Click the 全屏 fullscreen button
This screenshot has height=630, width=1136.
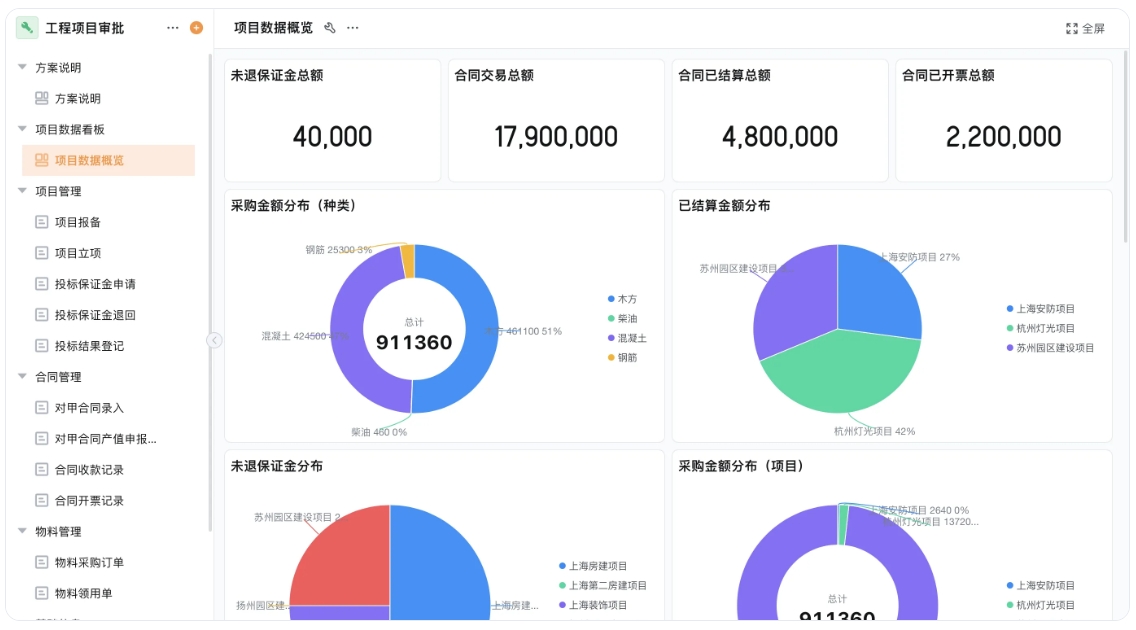1085,28
